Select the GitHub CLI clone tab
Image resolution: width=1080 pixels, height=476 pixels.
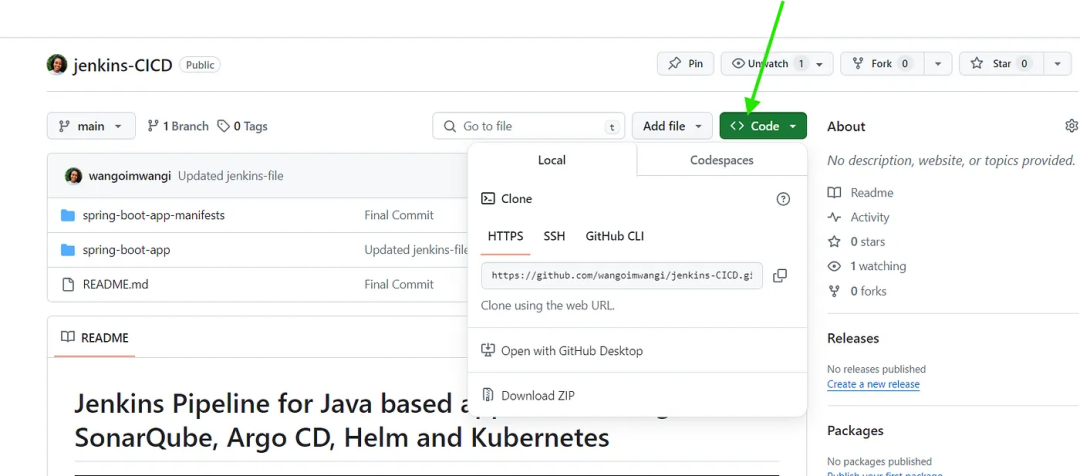(615, 236)
